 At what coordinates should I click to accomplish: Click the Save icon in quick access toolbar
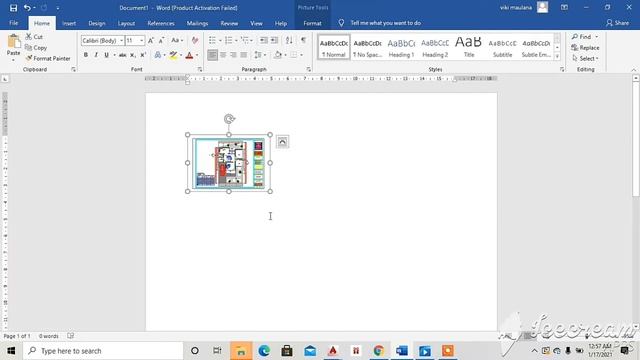pyautogui.click(x=13, y=8)
